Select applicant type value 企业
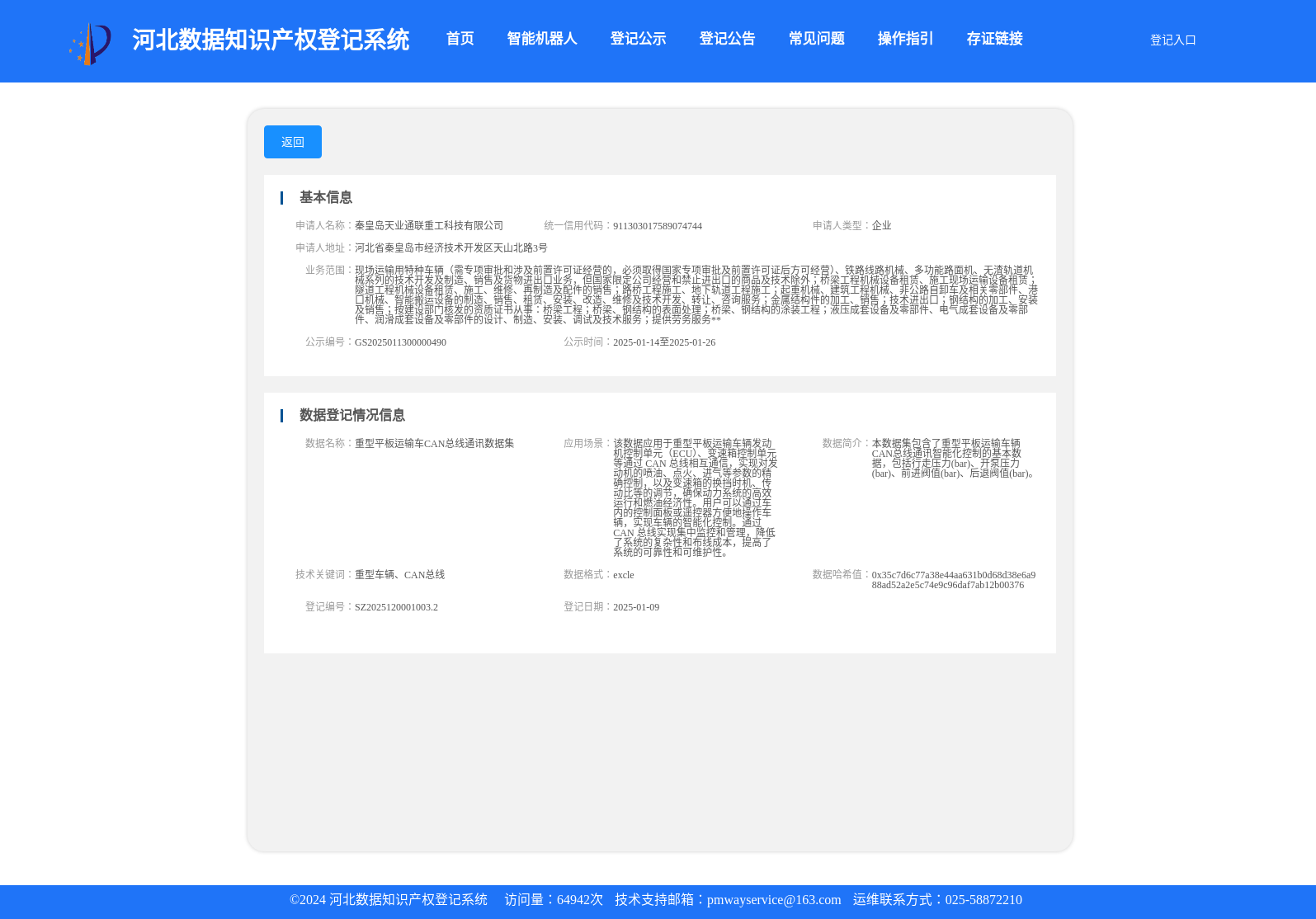1316x919 pixels. 881,226
